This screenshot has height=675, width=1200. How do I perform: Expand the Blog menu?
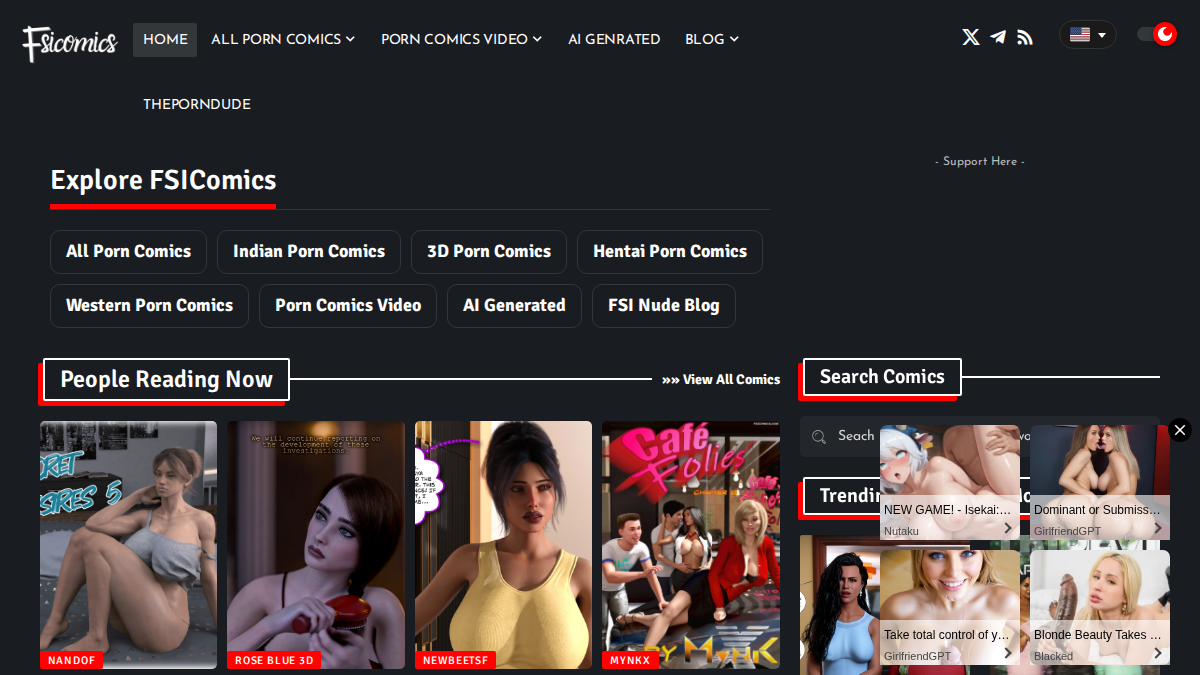click(712, 39)
